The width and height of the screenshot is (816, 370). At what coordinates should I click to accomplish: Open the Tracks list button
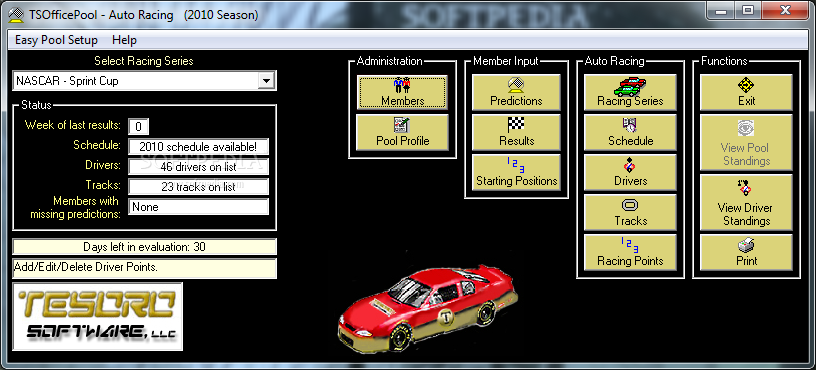(630, 212)
